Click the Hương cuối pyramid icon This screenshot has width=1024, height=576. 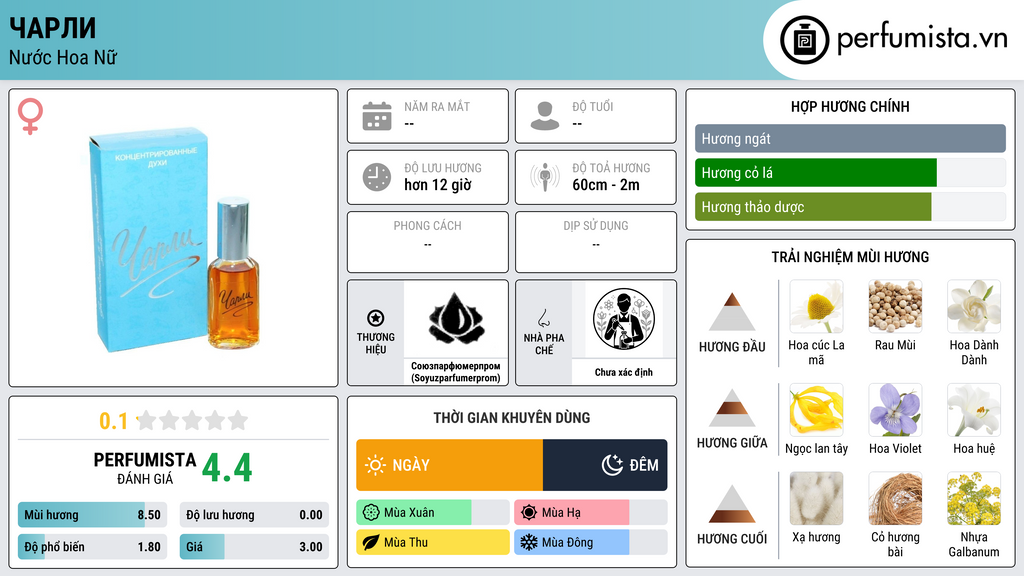point(732,504)
